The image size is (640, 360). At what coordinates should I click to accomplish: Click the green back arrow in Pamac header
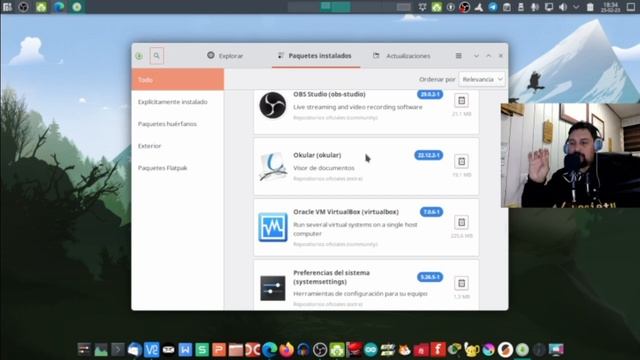(139, 56)
